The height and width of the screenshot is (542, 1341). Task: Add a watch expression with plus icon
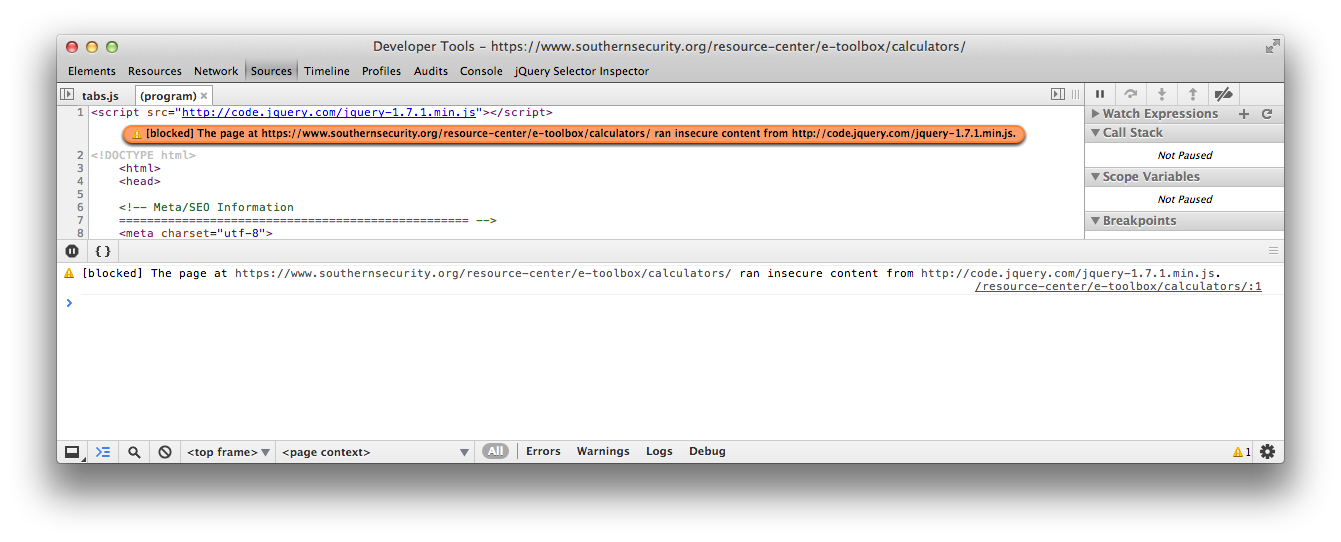(x=1244, y=114)
